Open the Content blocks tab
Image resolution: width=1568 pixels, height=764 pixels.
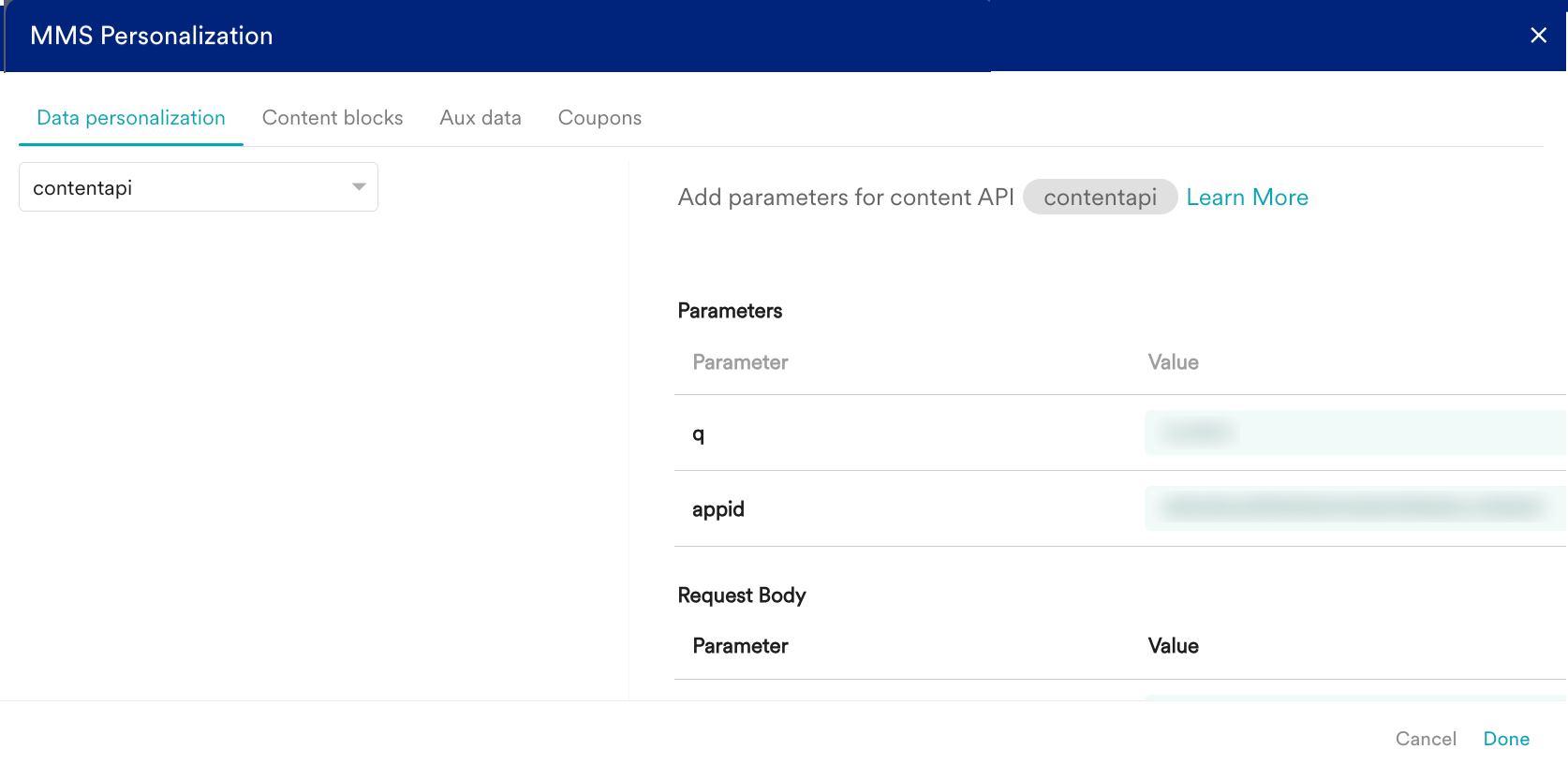(333, 118)
